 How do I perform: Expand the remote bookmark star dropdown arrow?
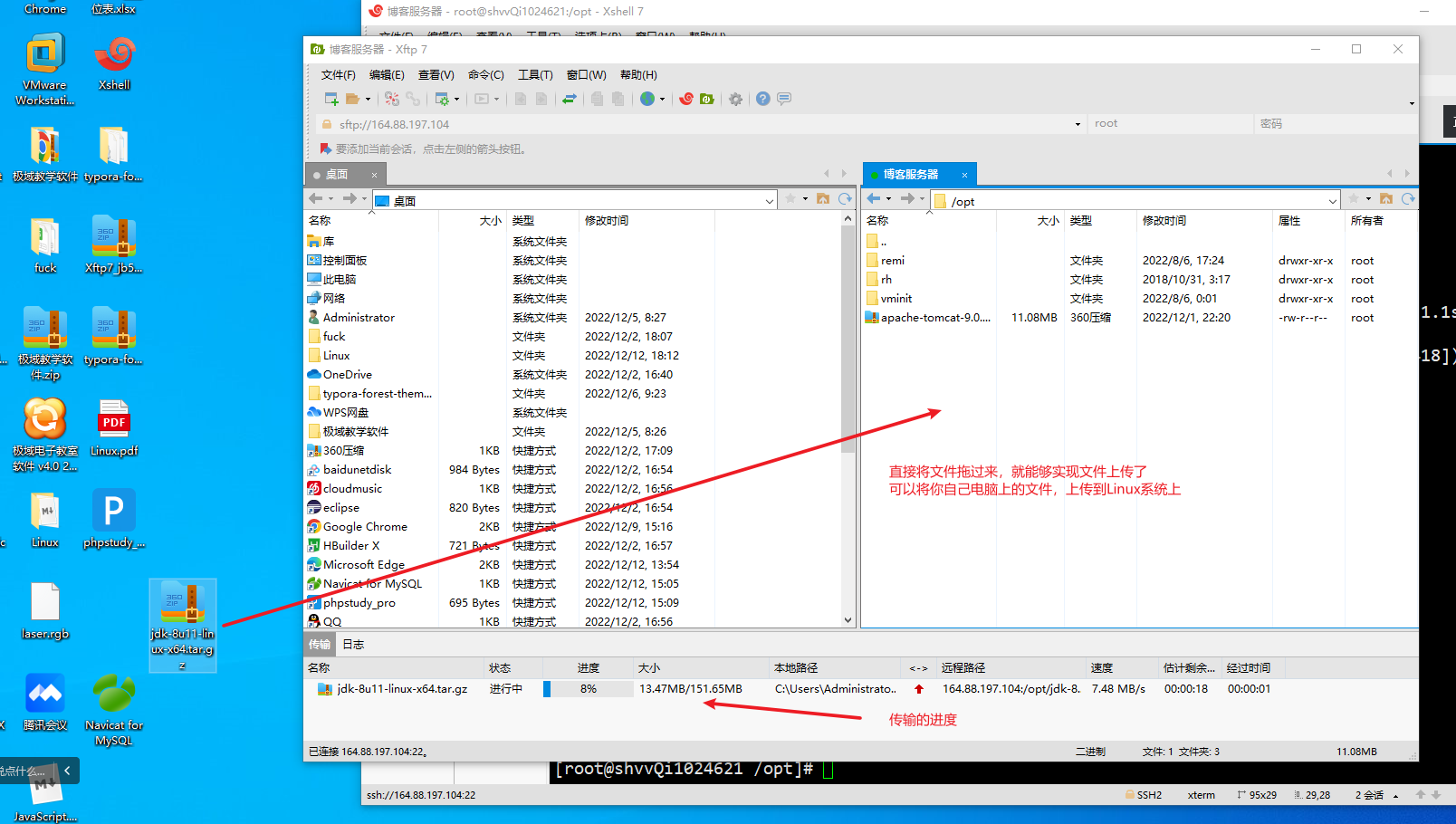(1368, 199)
